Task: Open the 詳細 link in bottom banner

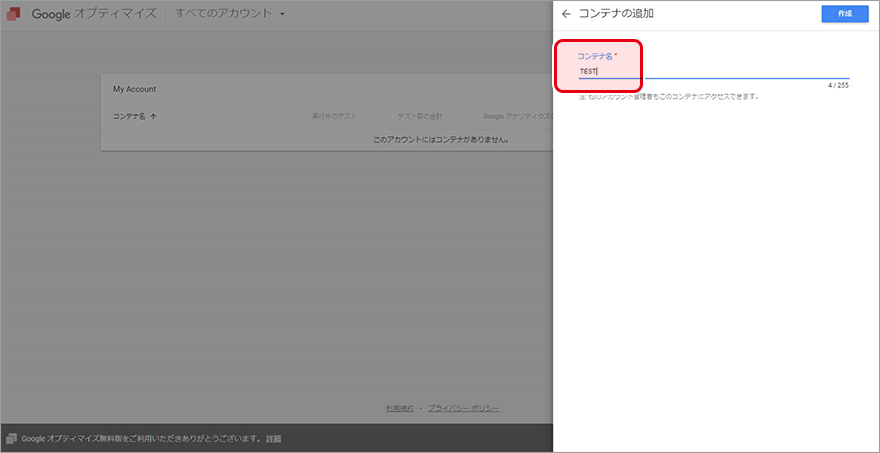Action: [273, 438]
